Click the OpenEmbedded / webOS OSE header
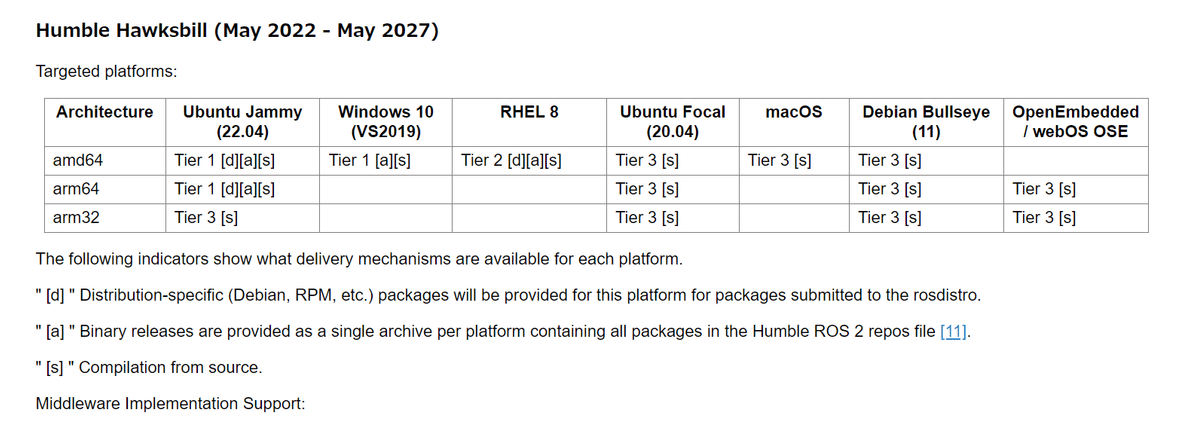Viewport: 1200px width, 428px height. (1076, 121)
